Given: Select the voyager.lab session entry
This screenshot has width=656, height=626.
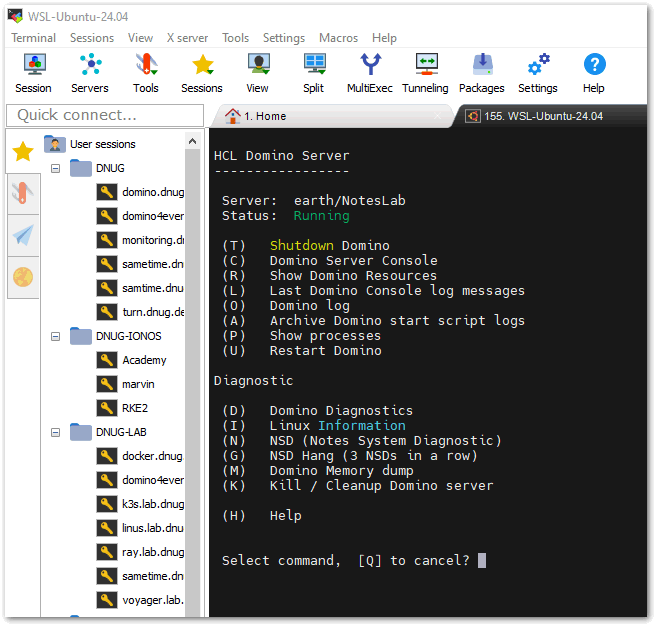Looking at the screenshot, I should [x=153, y=600].
